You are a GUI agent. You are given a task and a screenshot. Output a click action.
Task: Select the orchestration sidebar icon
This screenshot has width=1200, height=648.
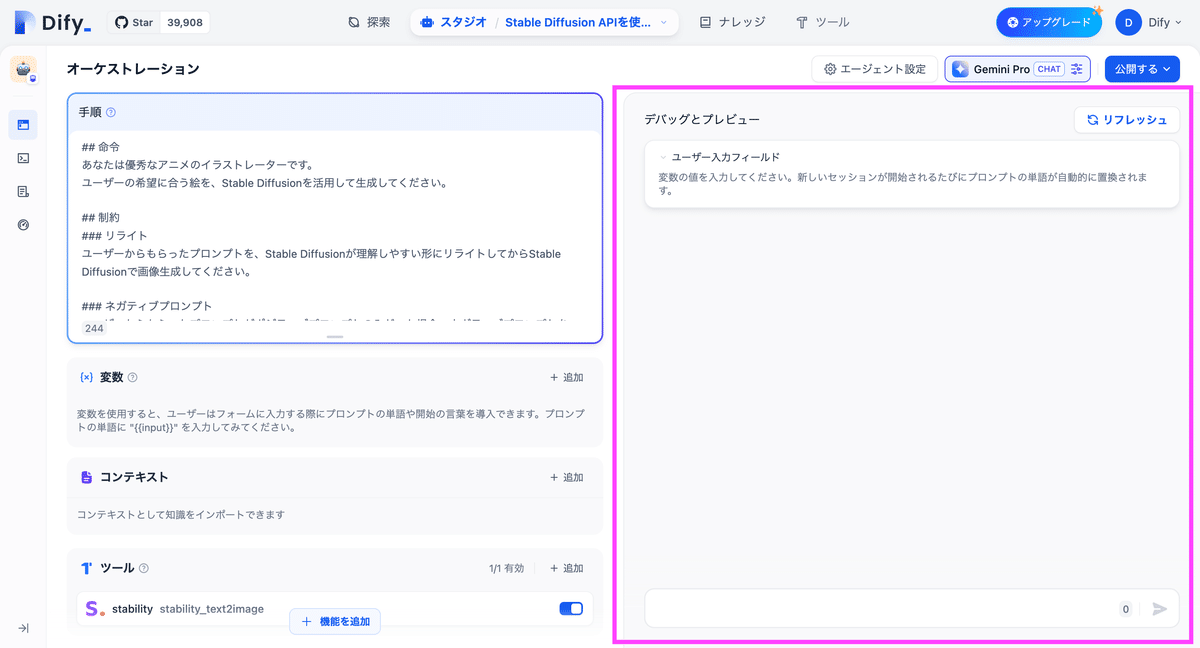23,125
